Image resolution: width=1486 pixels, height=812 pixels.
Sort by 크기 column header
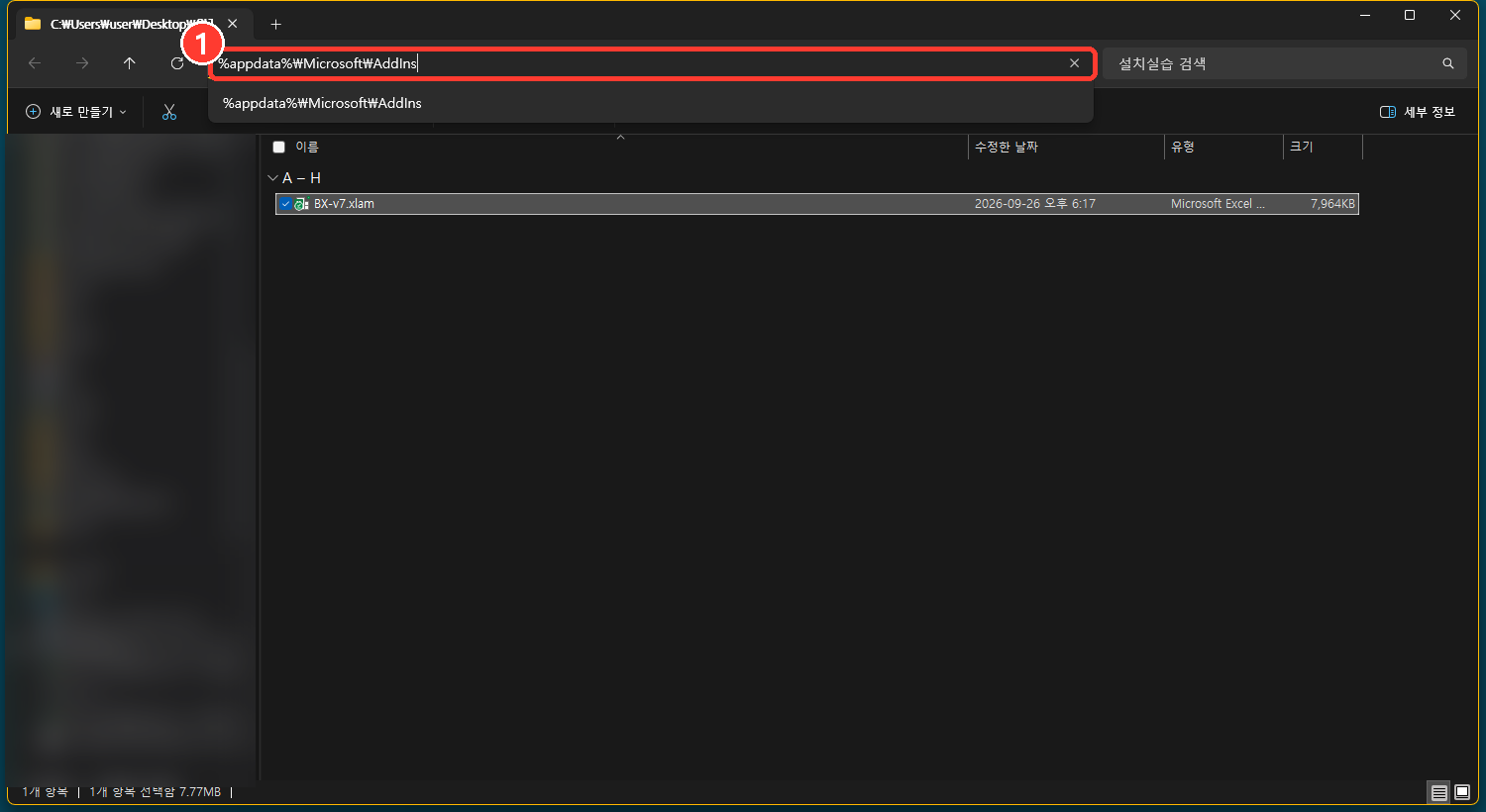pos(1302,147)
